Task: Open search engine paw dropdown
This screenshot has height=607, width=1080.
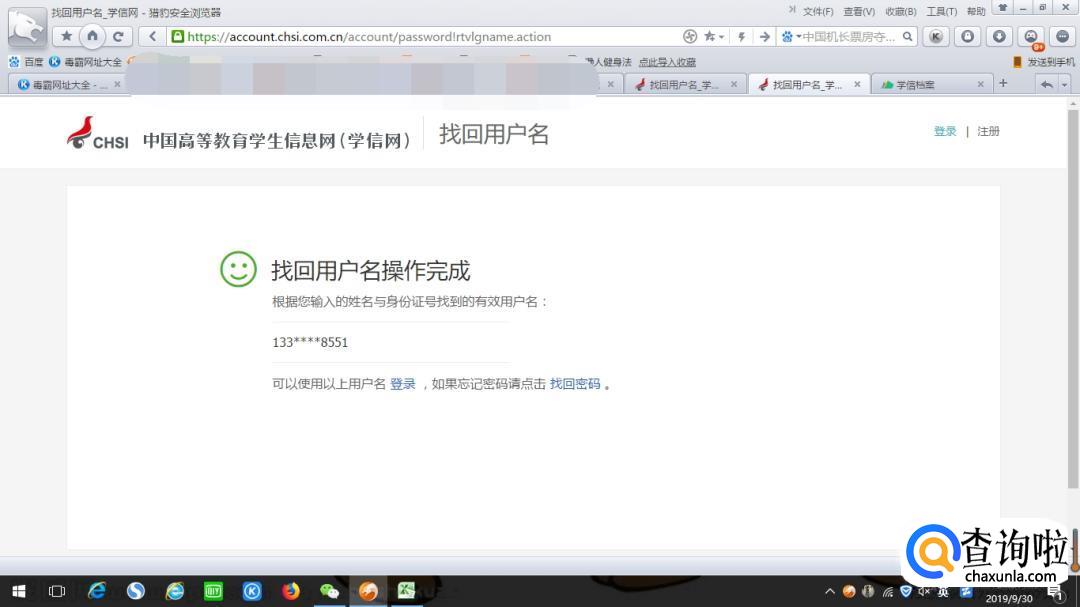Action: pyautogui.click(x=790, y=37)
